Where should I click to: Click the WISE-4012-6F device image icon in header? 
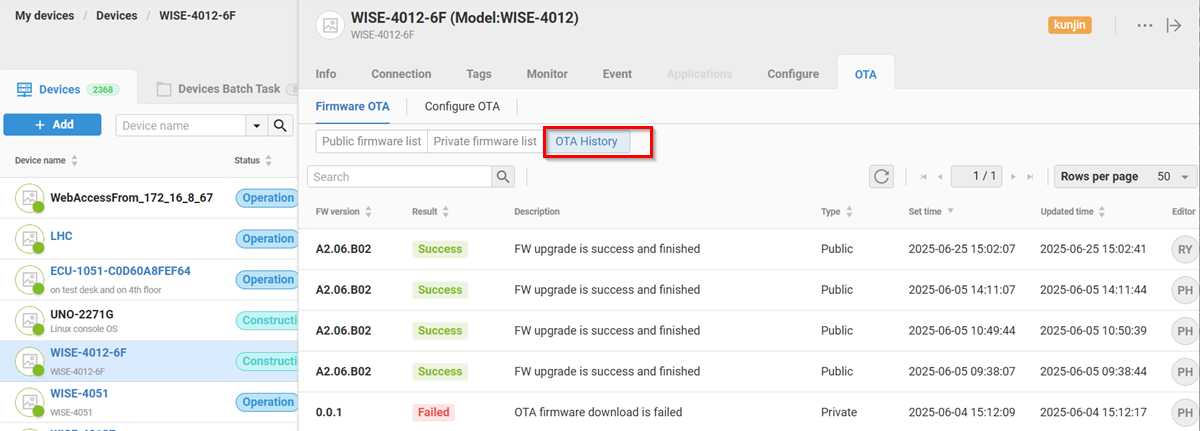click(x=329, y=26)
